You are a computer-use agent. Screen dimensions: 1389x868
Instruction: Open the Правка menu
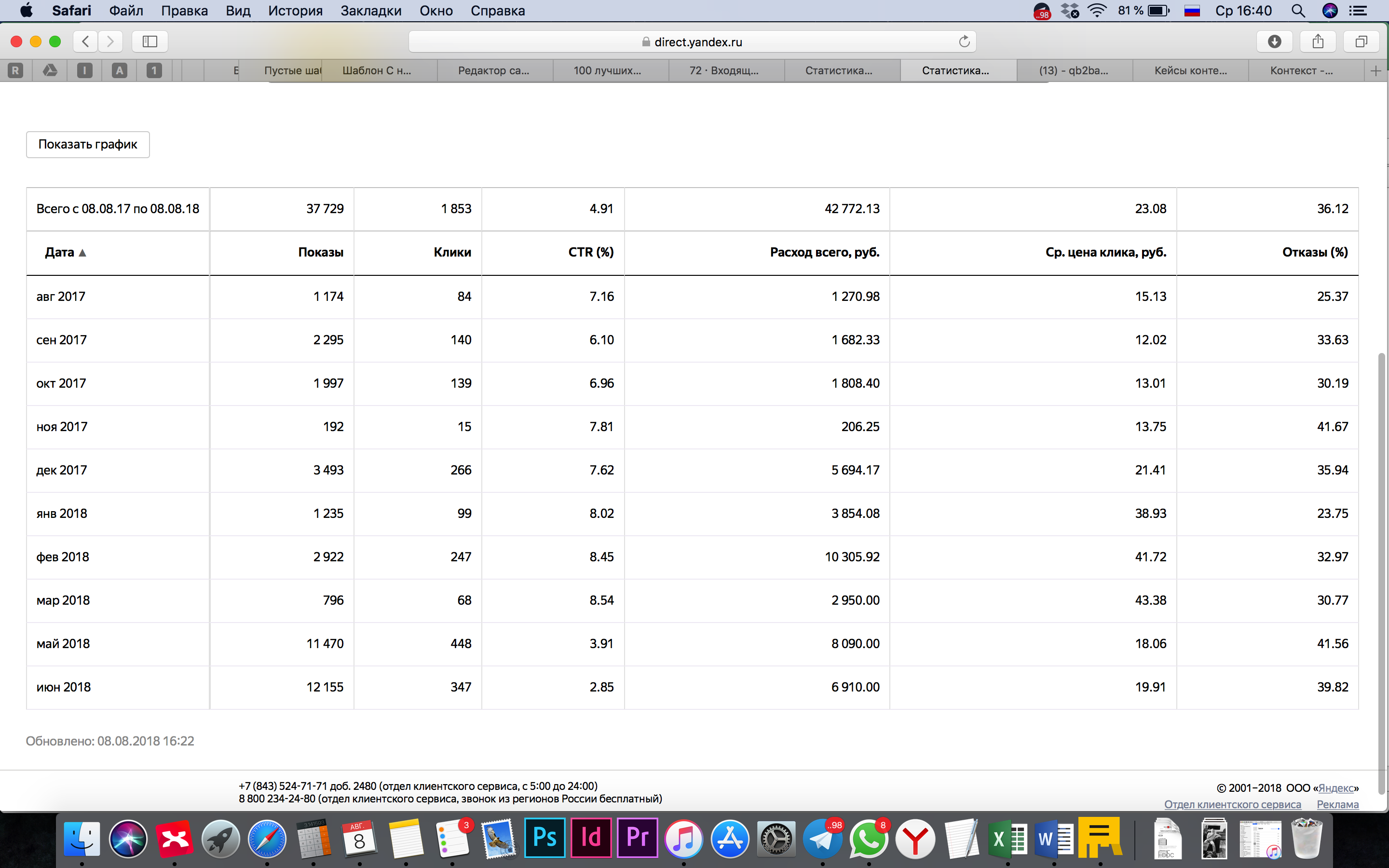184,11
